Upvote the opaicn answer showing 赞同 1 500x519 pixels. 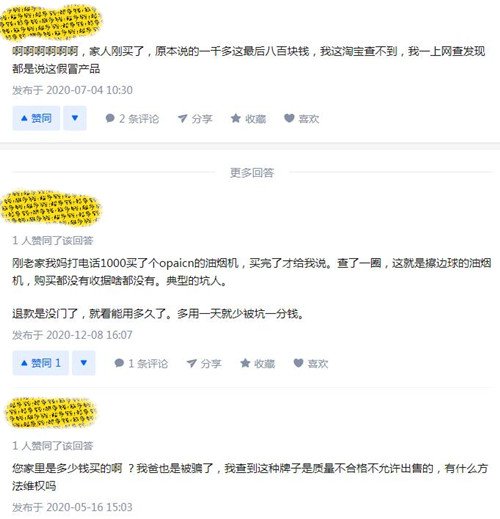[x=41, y=363]
